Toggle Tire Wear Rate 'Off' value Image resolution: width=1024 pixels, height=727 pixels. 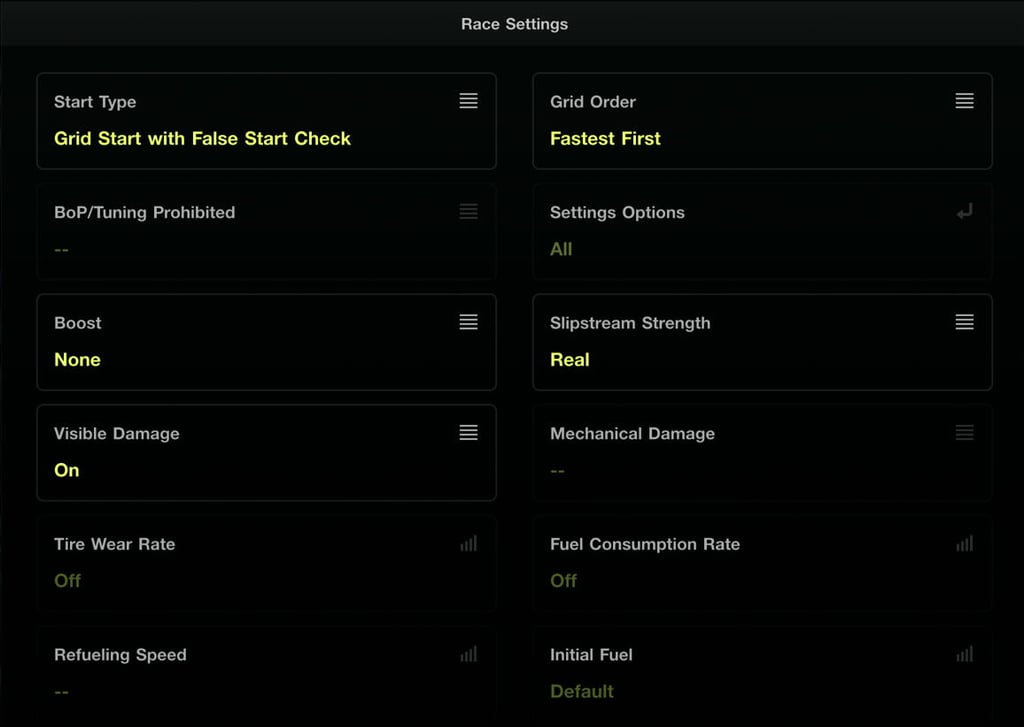click(x=68, y=581)
